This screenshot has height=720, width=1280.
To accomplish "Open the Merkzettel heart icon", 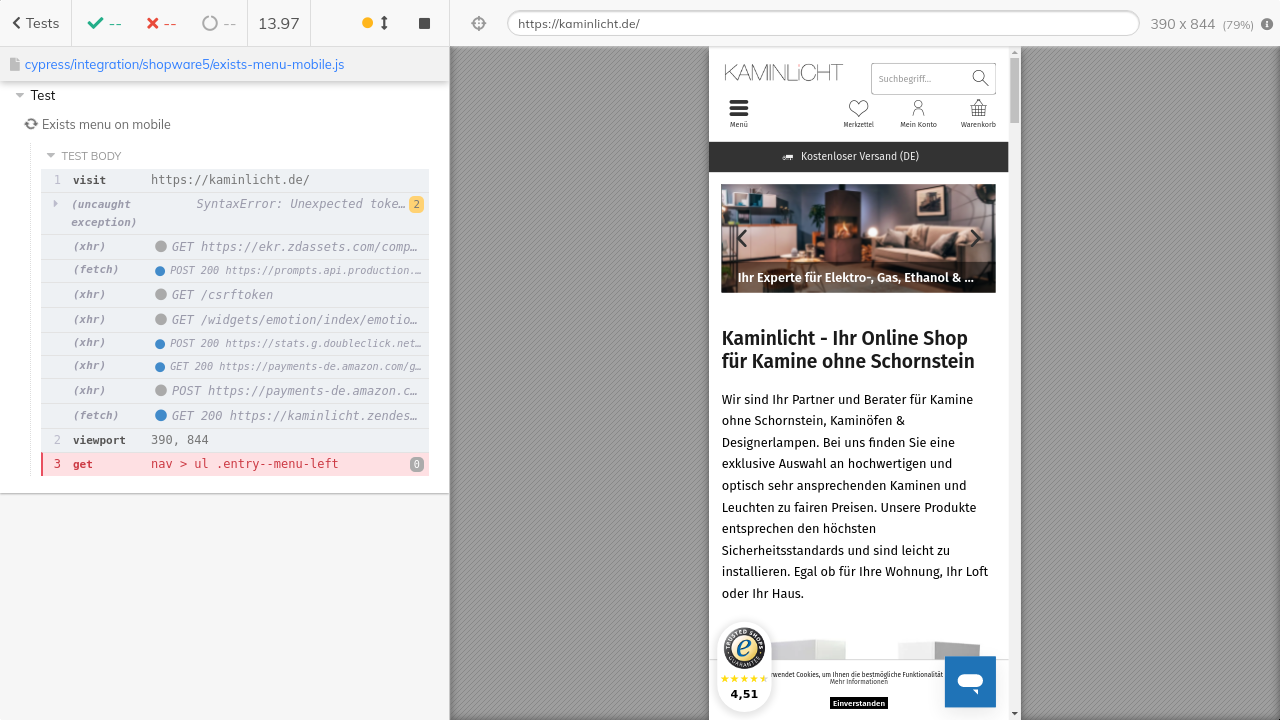I will pos(858,112).
